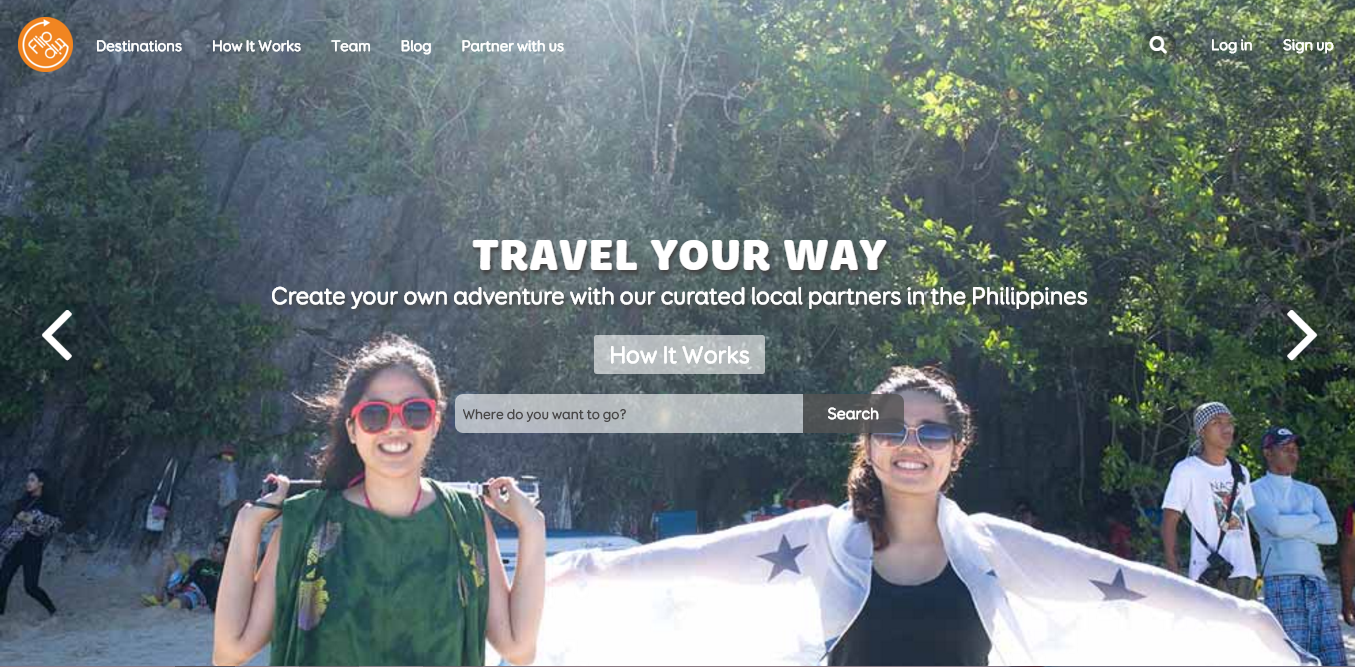Click the orange Flip logo icon
The width and height of the screenshot is (1355, 667).
pos(45,45)
